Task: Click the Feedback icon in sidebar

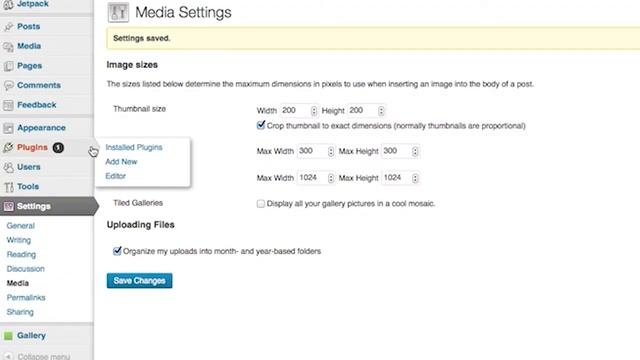Action: point(8,105)
